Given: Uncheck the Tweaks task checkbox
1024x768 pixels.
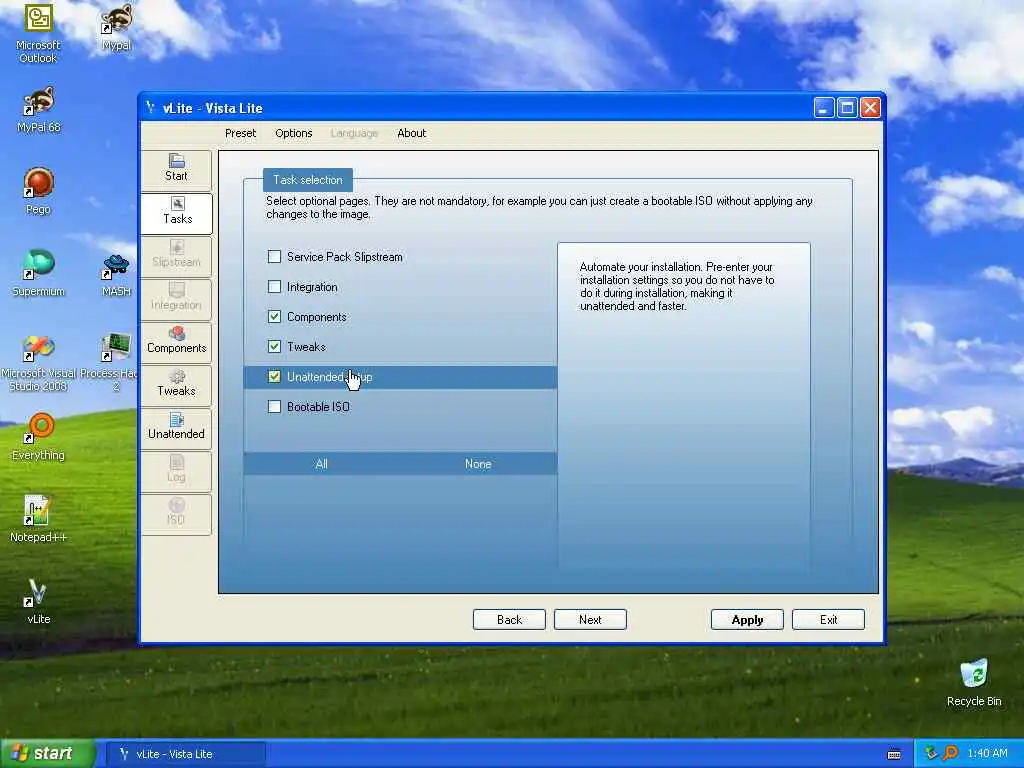Looking at the screenshot, I should coord(274,347).
